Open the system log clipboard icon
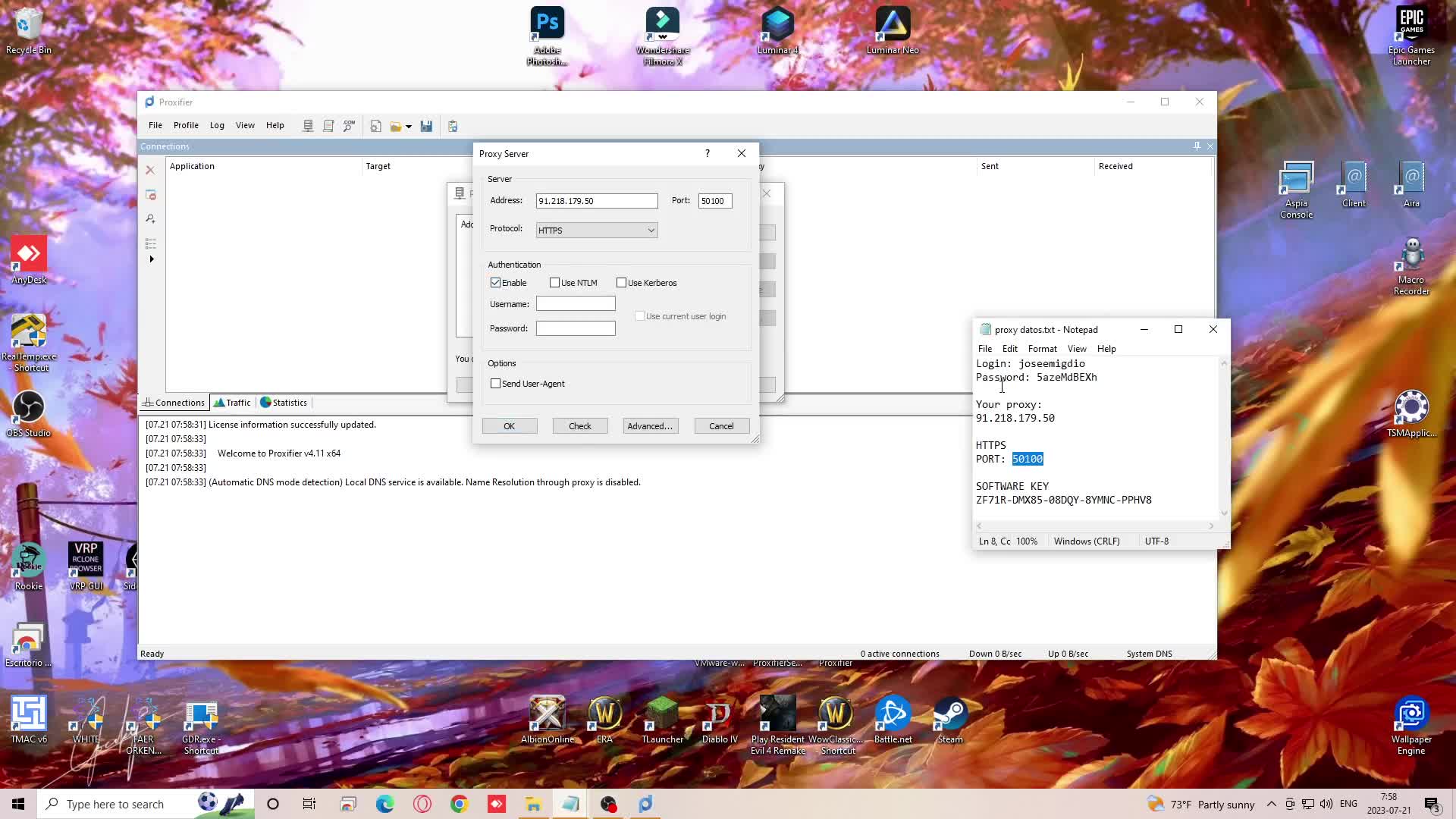The width and height of the screenshot is (1456, 819). pyautogui.click(x=453, y=126)
